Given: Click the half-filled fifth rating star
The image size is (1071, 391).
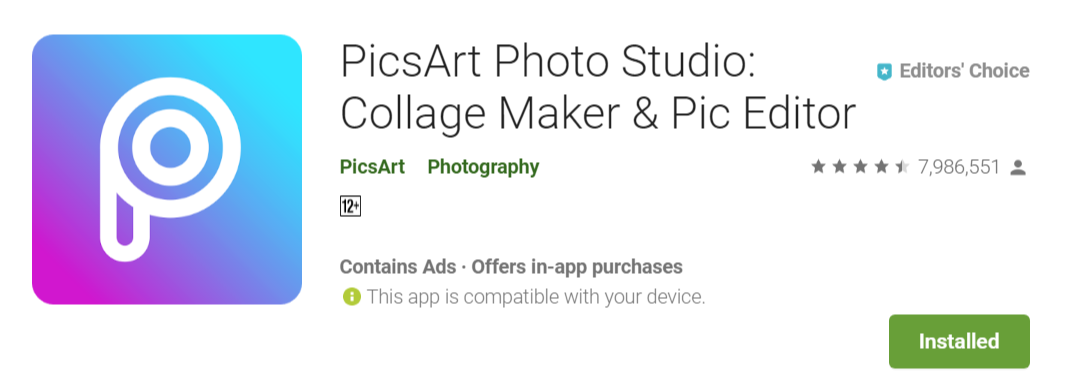Looking at the screenshot, I should click(902, 167).
